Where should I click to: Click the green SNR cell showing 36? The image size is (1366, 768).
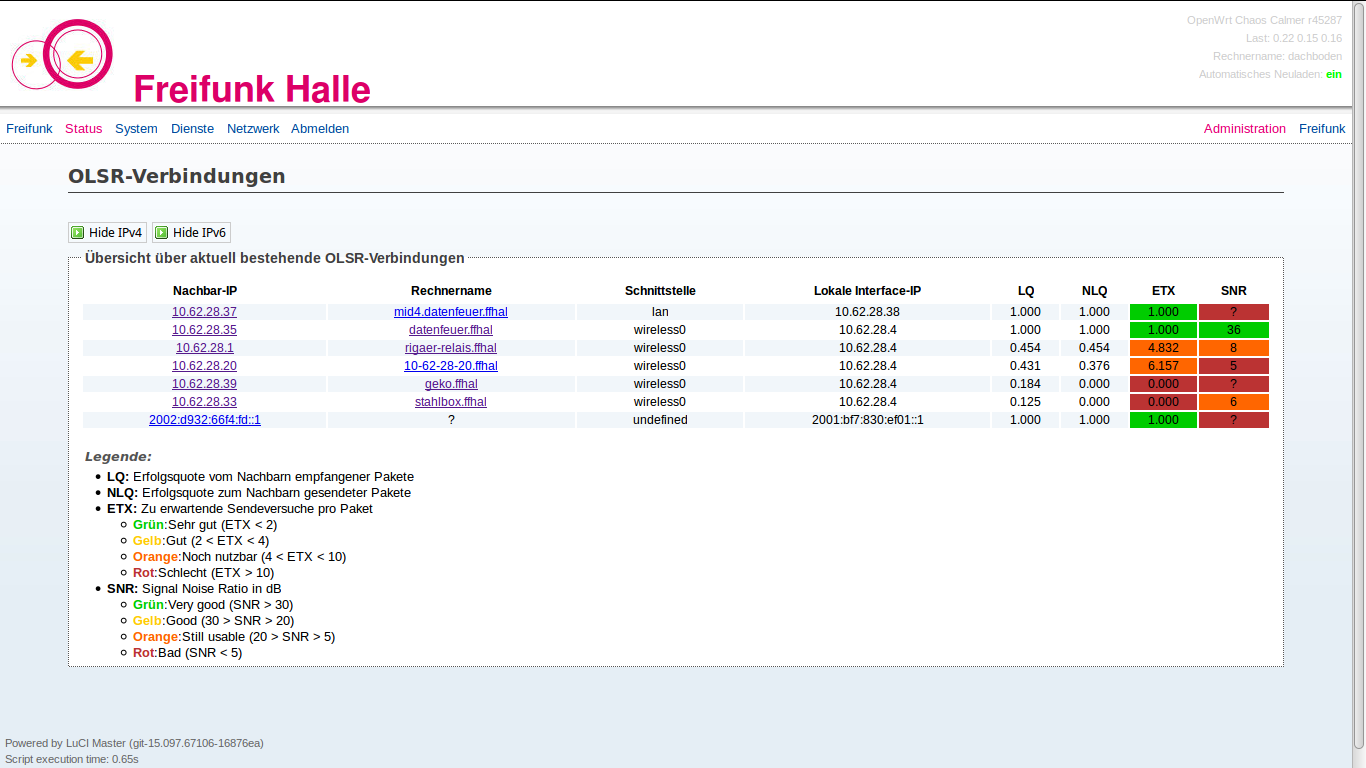1233,330
